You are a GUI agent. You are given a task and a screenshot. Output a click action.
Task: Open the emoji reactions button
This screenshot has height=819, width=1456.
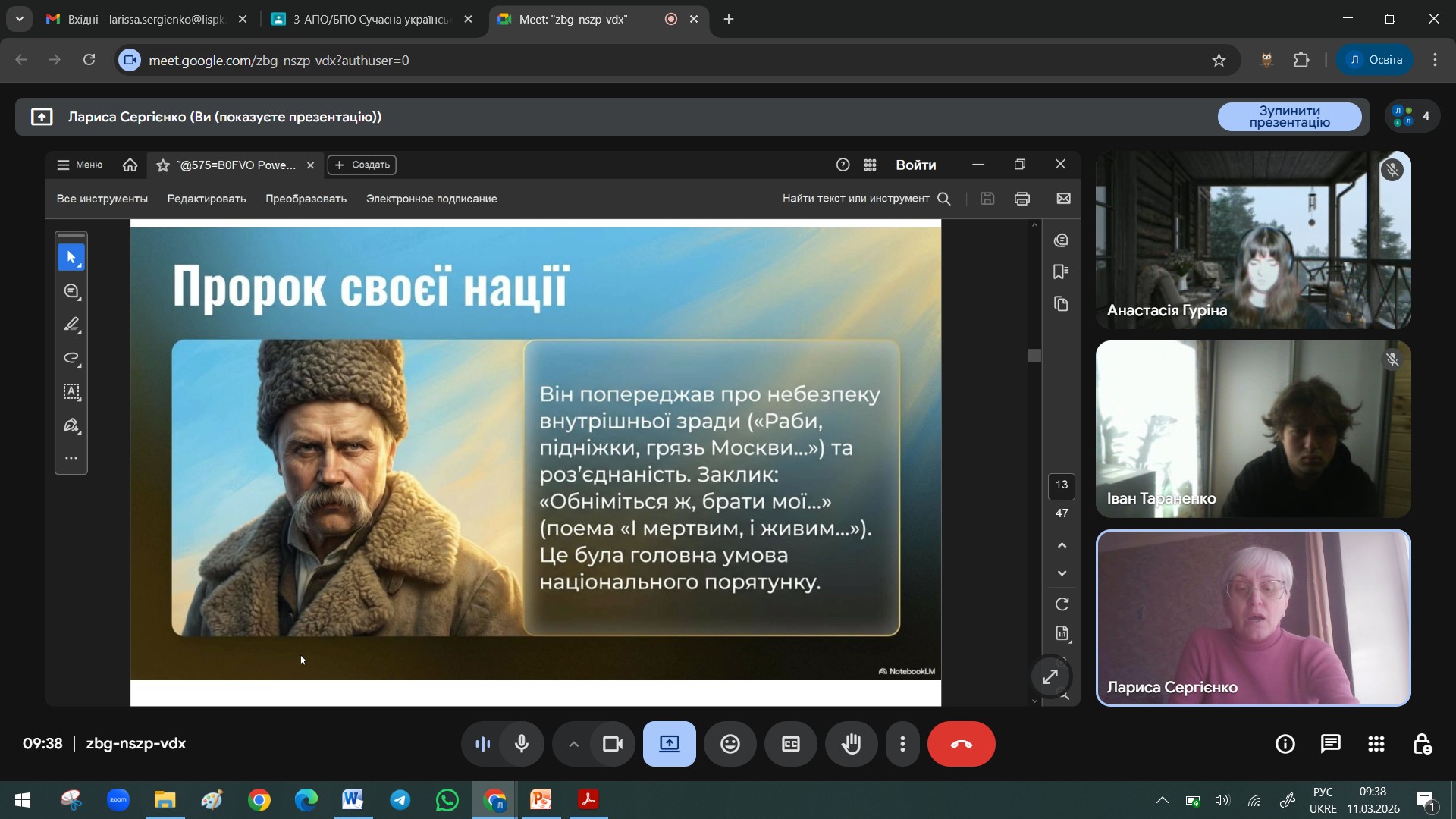click(x=730, y=744)
